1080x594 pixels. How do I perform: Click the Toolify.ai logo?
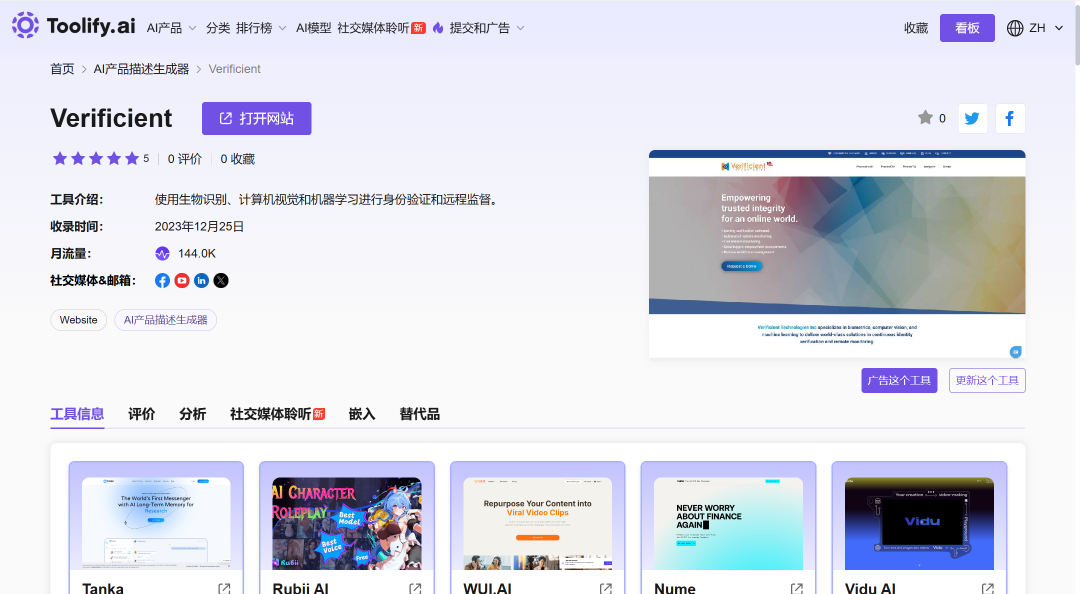[x=74, y=26]
